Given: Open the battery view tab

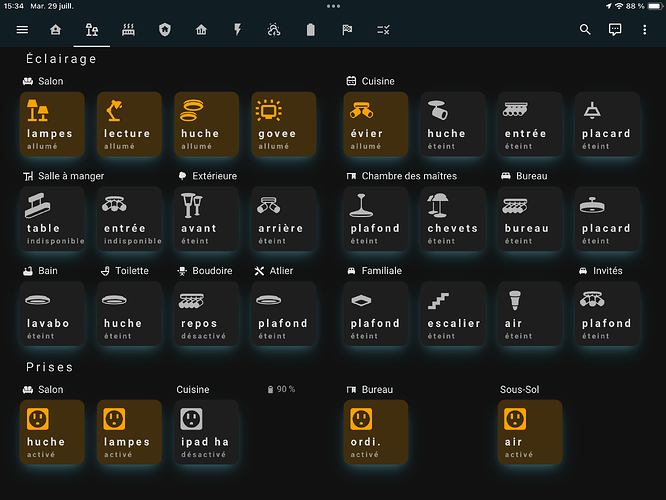Looking at the screenshot, I should click(310, 30).
